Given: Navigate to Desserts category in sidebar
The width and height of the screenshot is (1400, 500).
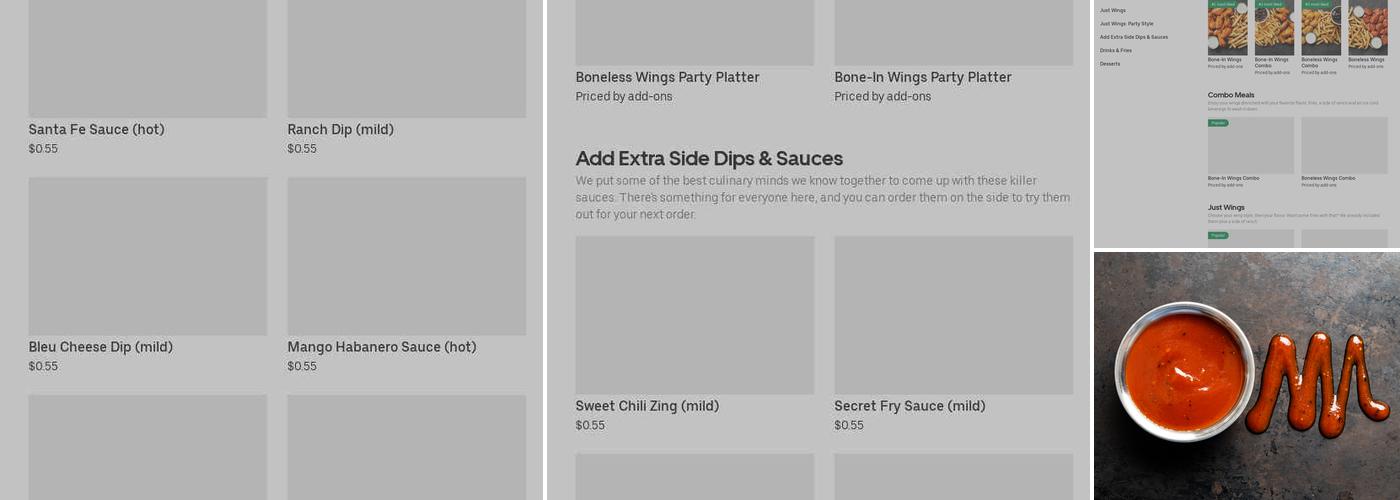Looking at the screenshot, I should [1110, 64].
